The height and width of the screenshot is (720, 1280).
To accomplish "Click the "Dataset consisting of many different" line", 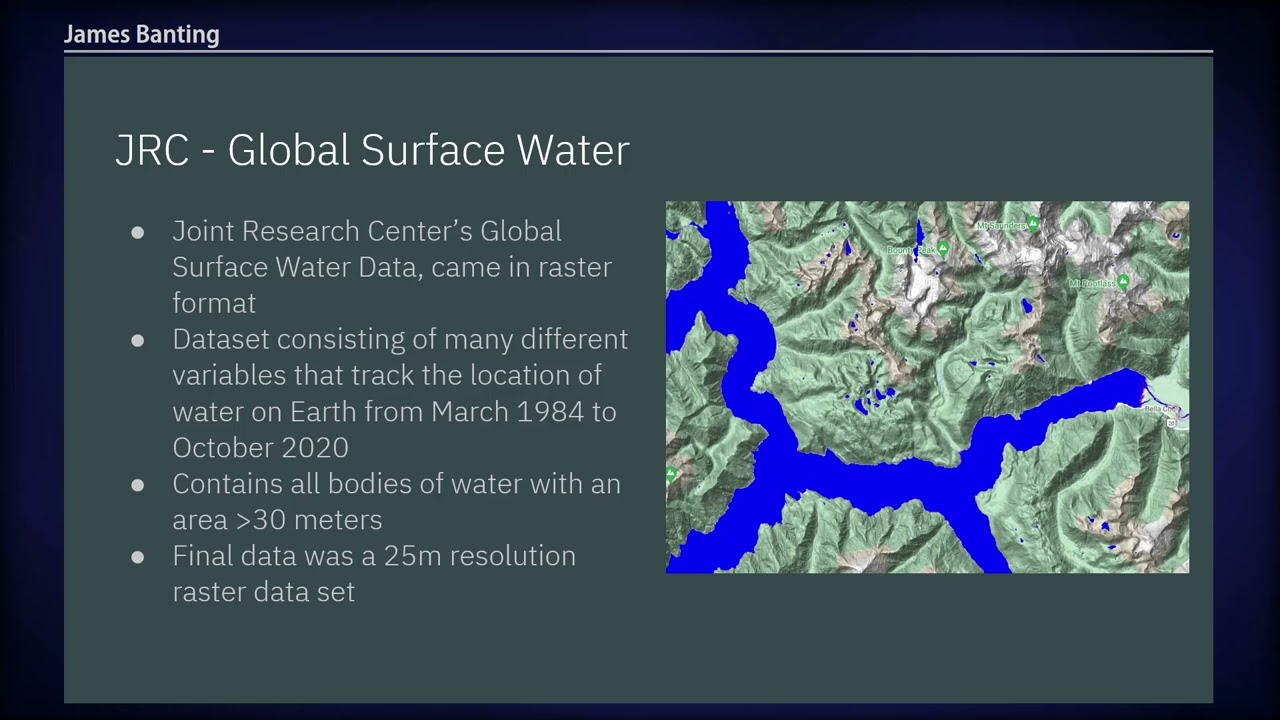I will 400,340.
